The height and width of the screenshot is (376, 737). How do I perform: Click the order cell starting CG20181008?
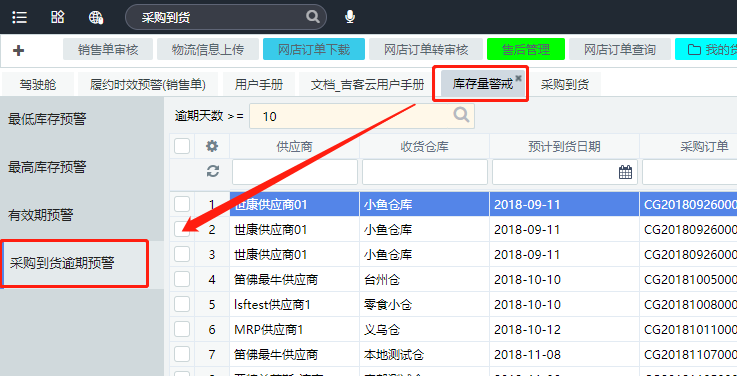tap(688, 305)
